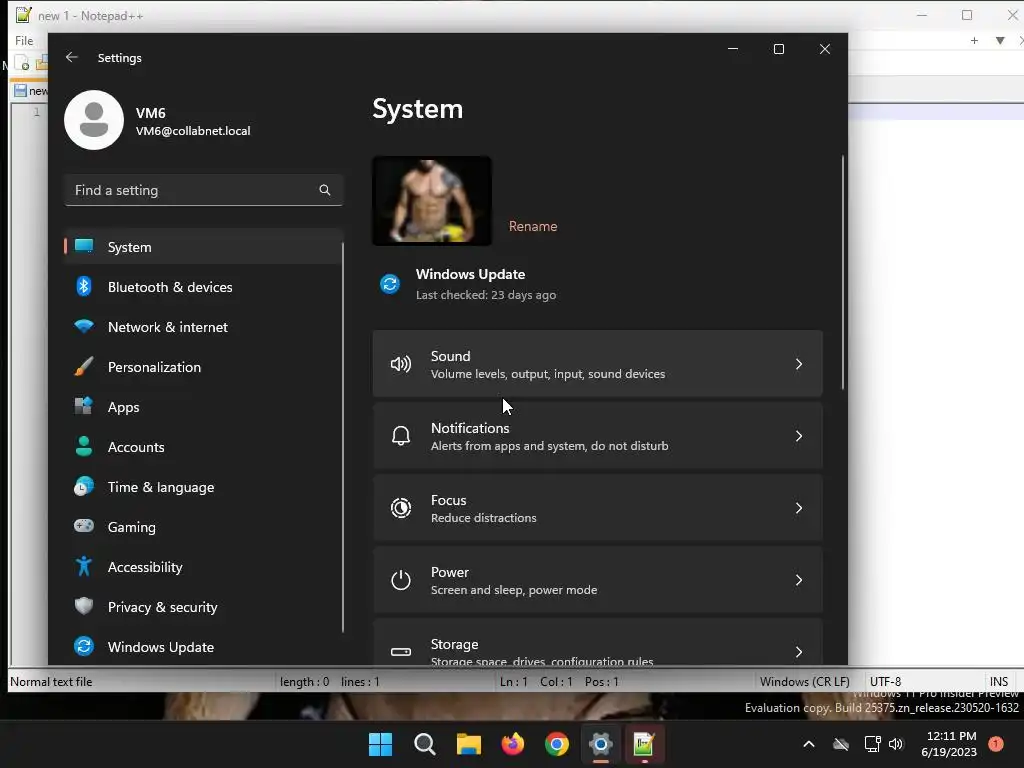Click the Storage drive icon
Screen dimensions: 1024x768
point(401,652)
